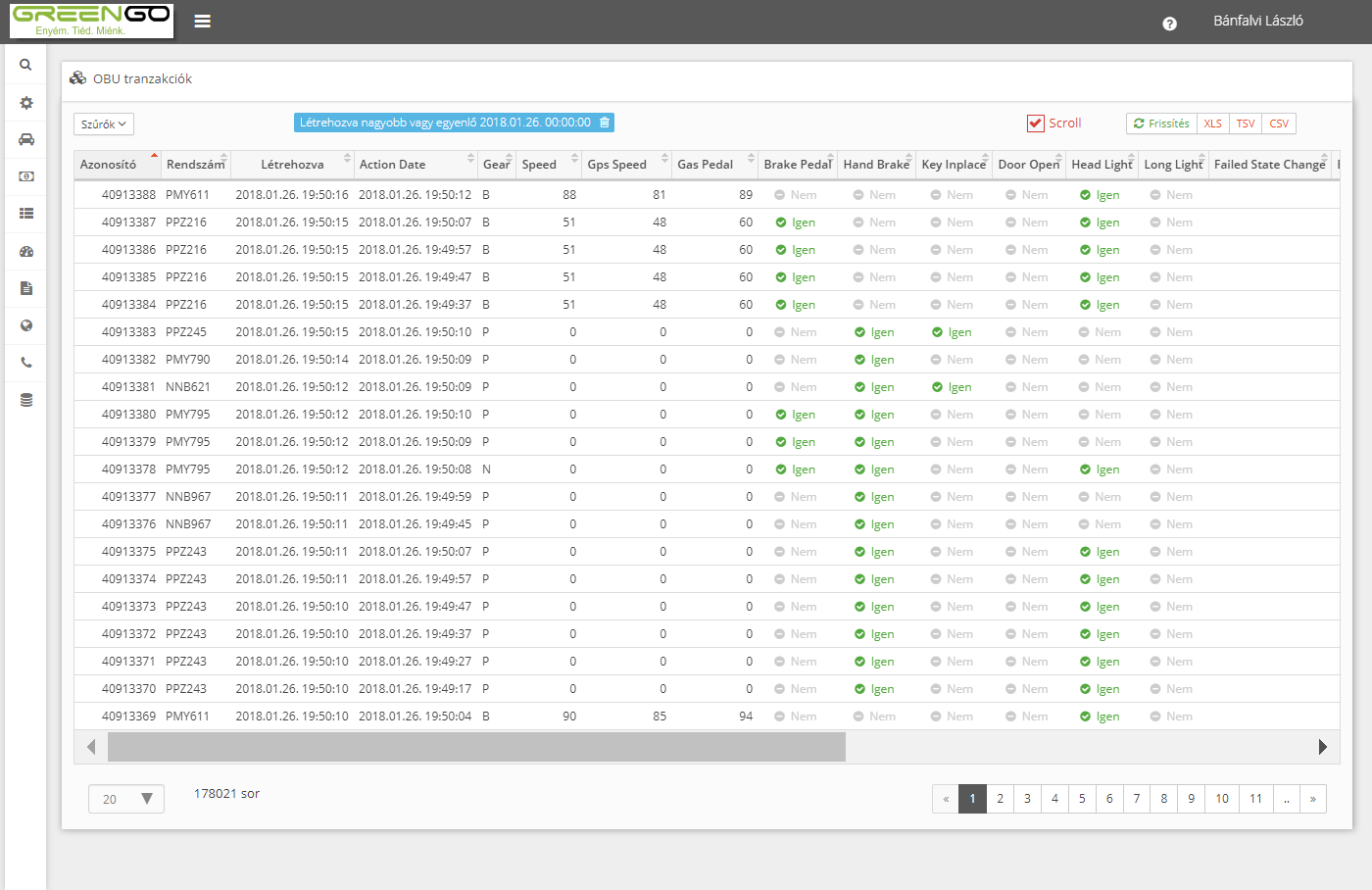Export table as XLS
This screenshot has width=1372, height=890.
pos(1213,124)
